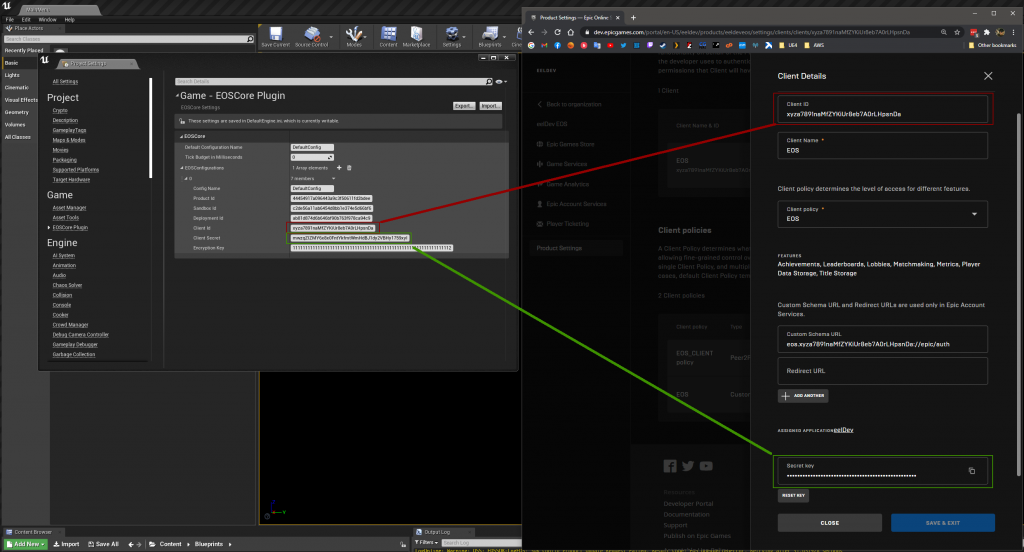This screenshot has width=1024, height=552.
Task: Open Chrome three-dot menu
Action: [x=1014, y=32]
